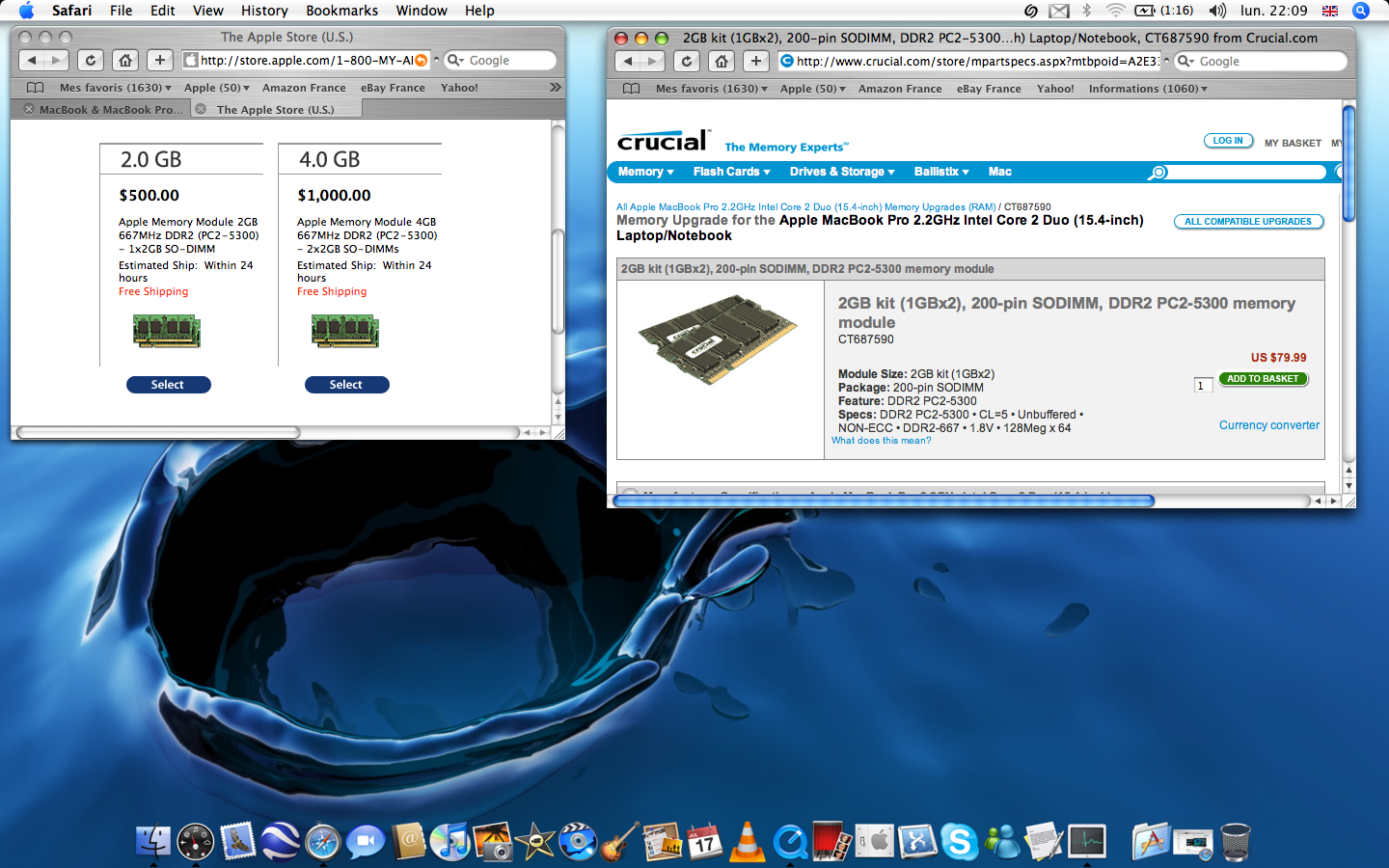
Task: Launch Dashboard from the dock
Action: point(196,841)
